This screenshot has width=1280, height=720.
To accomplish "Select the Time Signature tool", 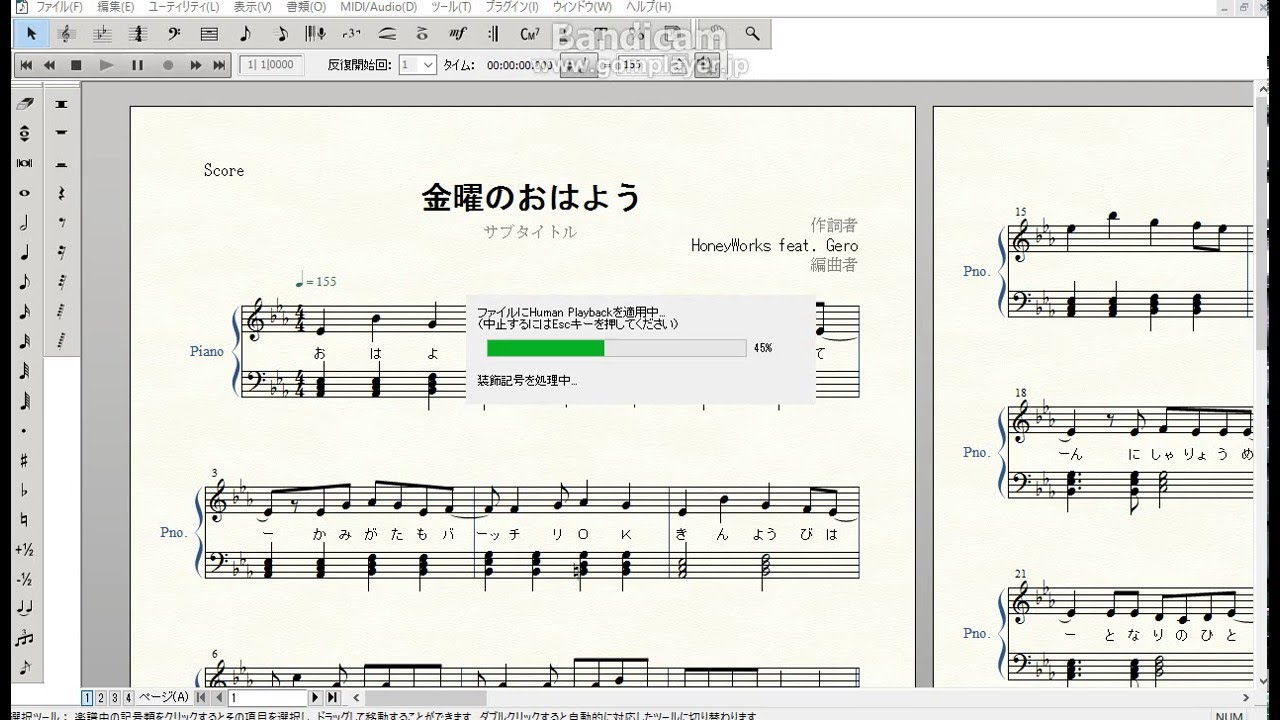I will pyautogui.click(x=138, y=34).
